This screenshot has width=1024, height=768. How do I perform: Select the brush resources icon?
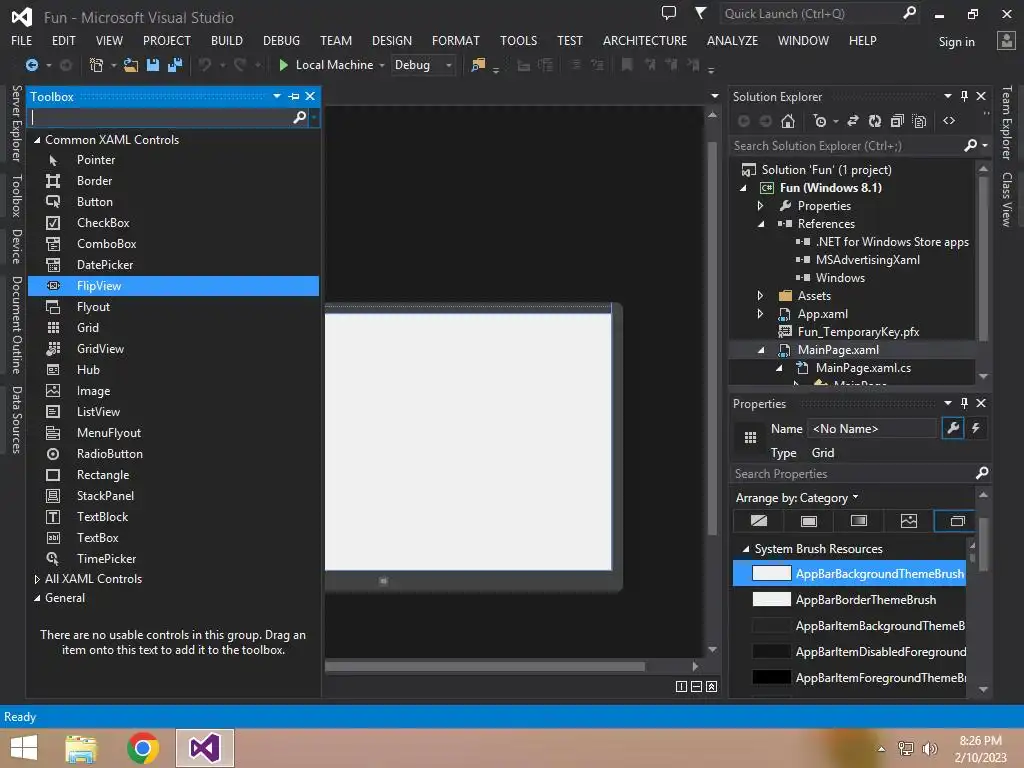957,521
